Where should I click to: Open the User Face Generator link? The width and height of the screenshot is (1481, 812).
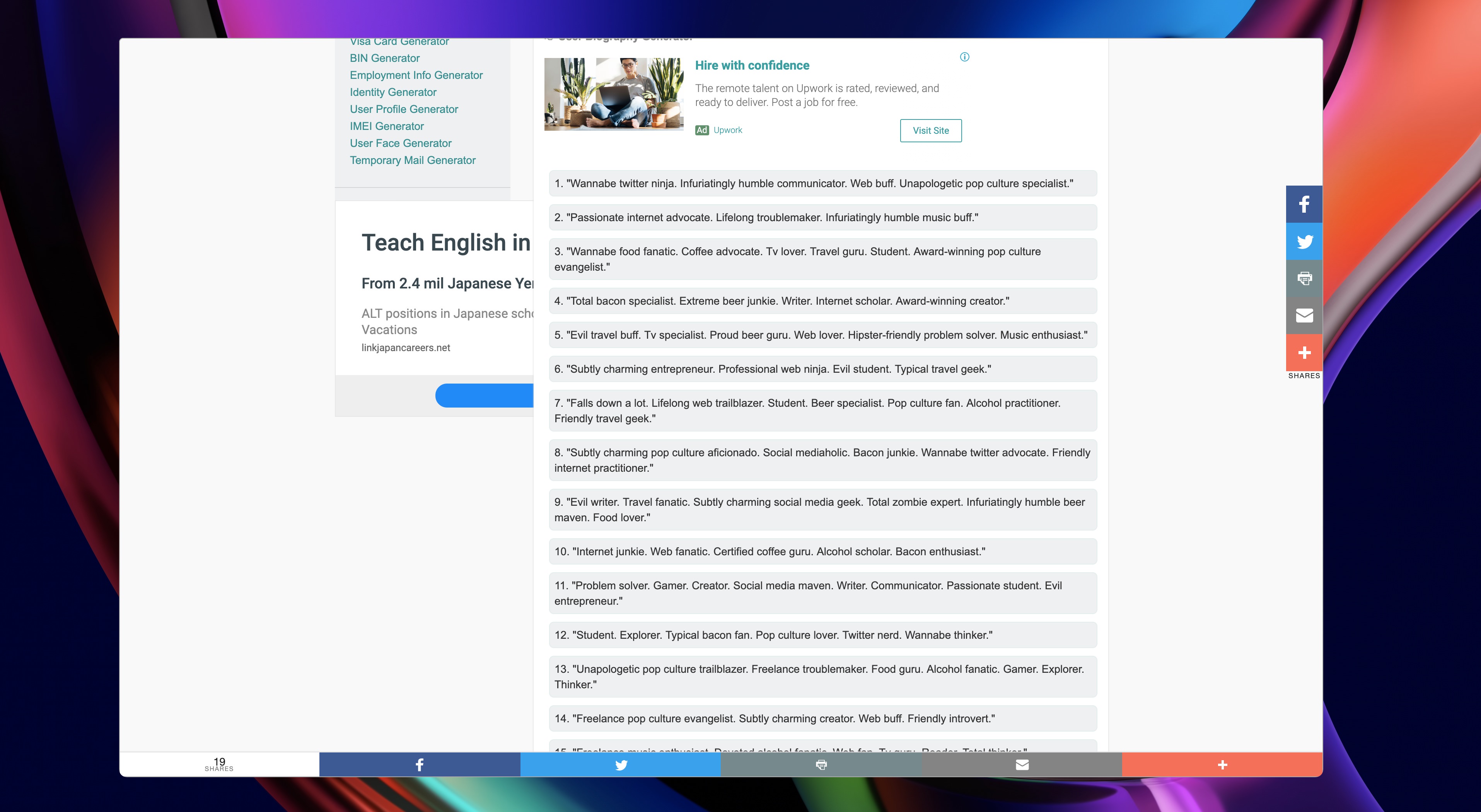pos(400,143)
